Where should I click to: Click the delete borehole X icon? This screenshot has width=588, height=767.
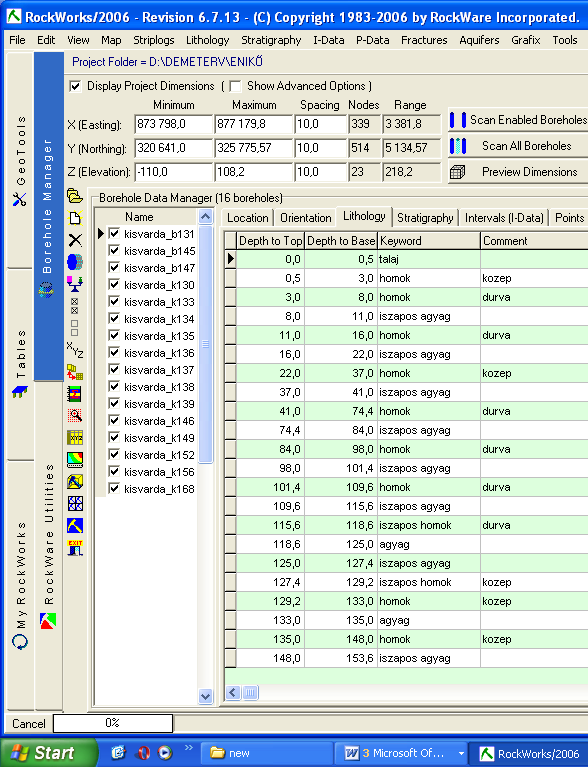pos(75,240)
